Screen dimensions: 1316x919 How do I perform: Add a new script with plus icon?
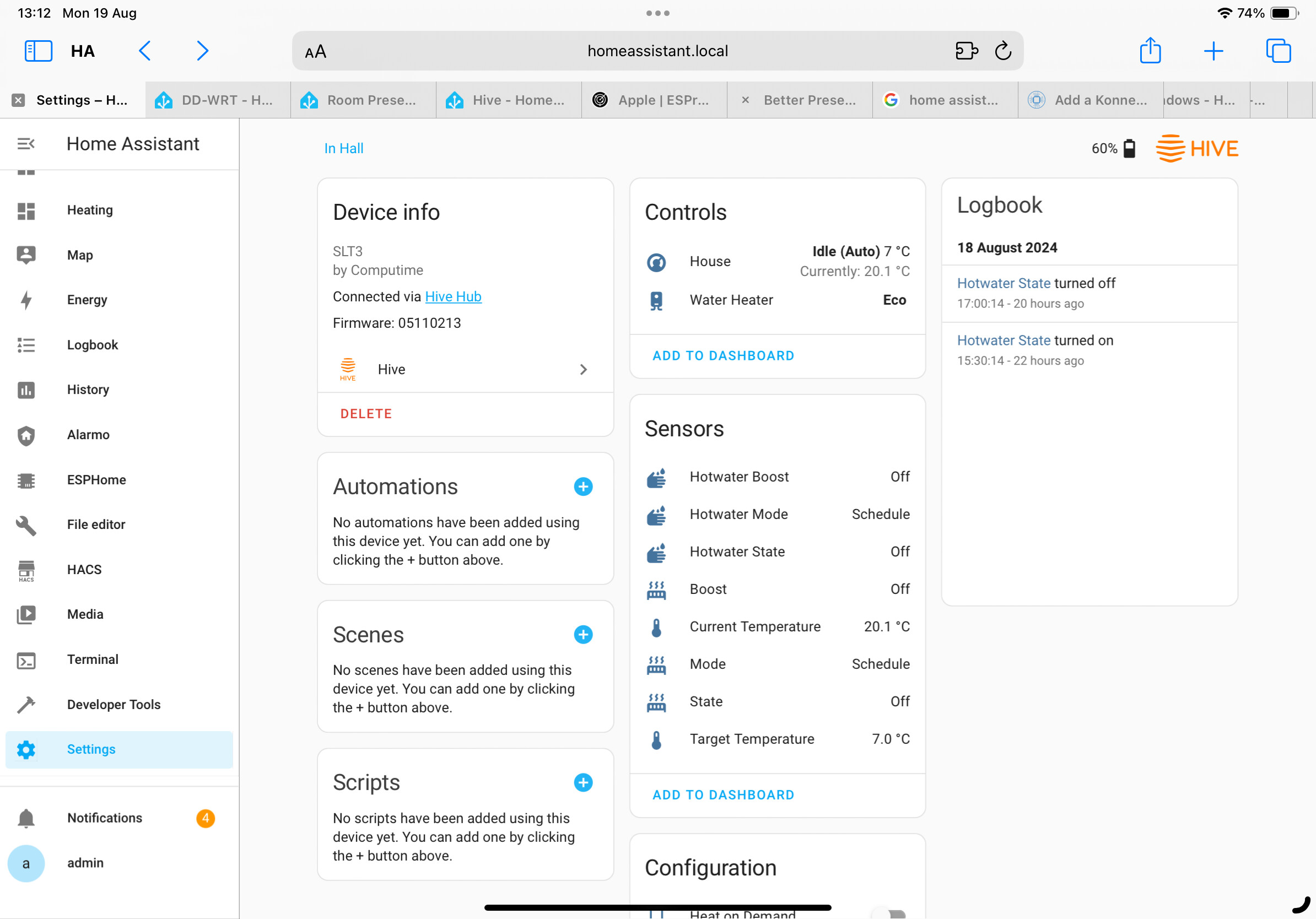coord(583,782)
